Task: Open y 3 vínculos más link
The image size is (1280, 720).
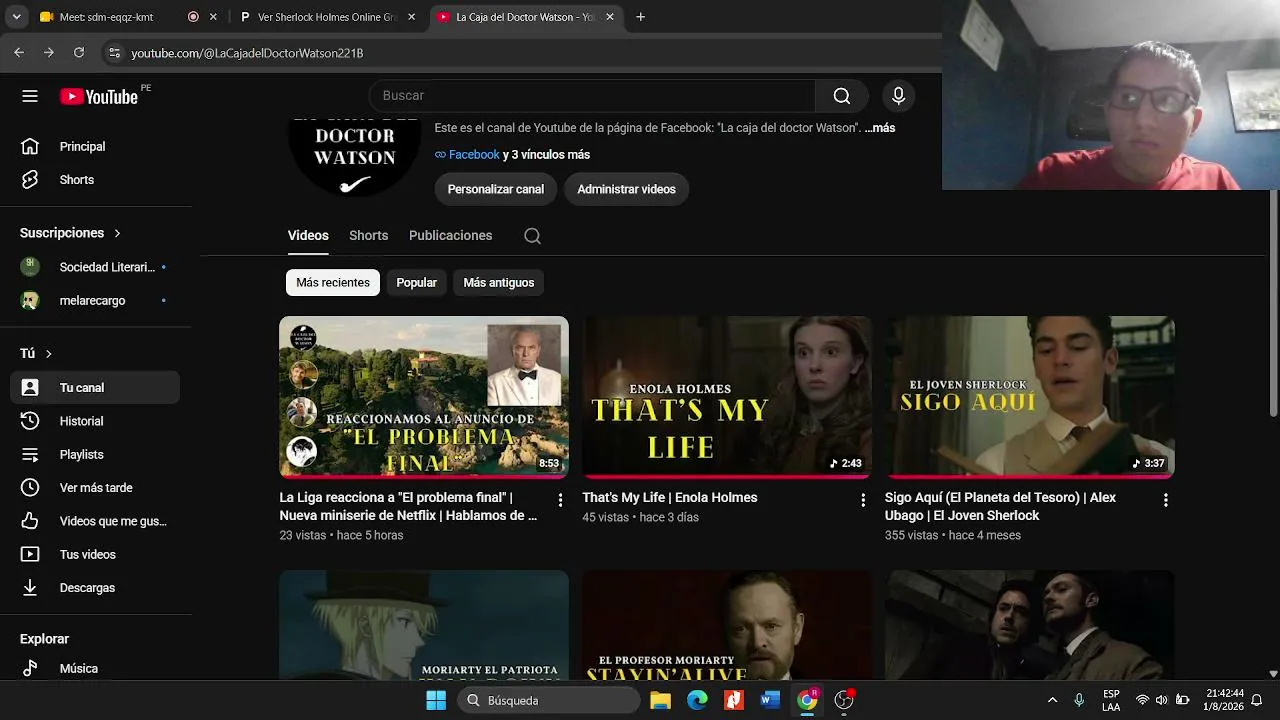Action: coord(546,155)
